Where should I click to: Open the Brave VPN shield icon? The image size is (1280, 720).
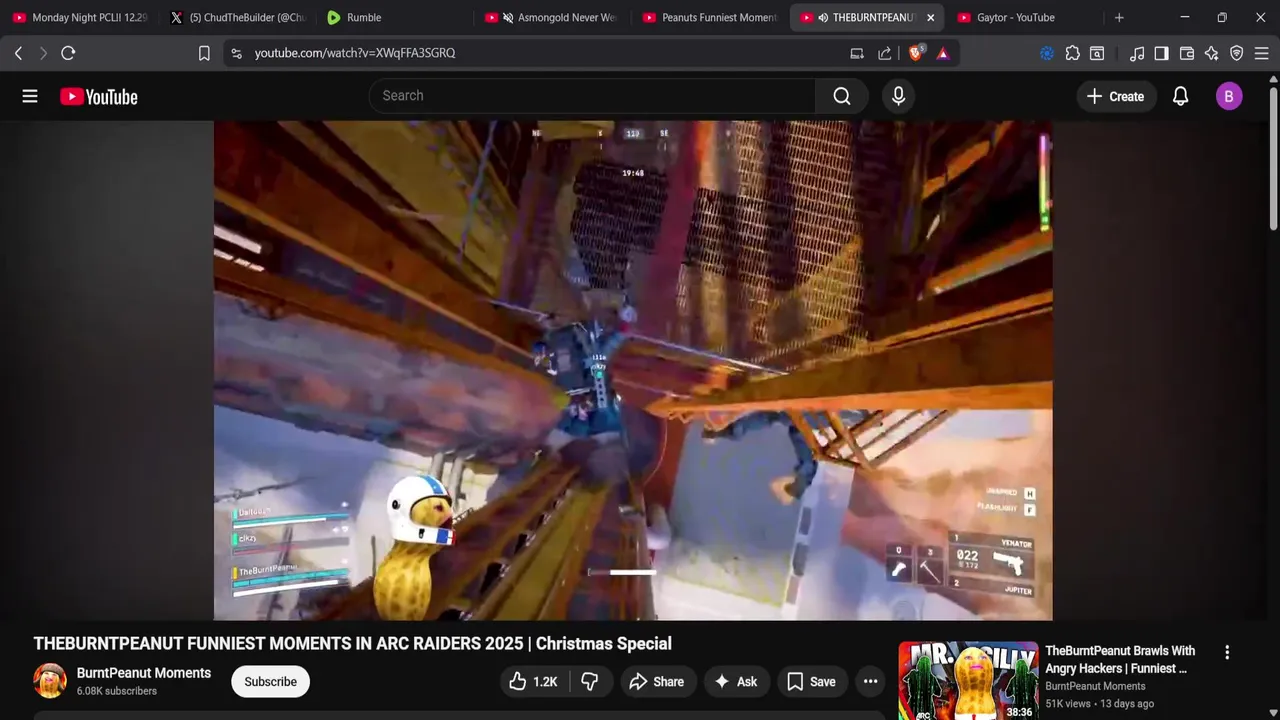[1237, 53]
